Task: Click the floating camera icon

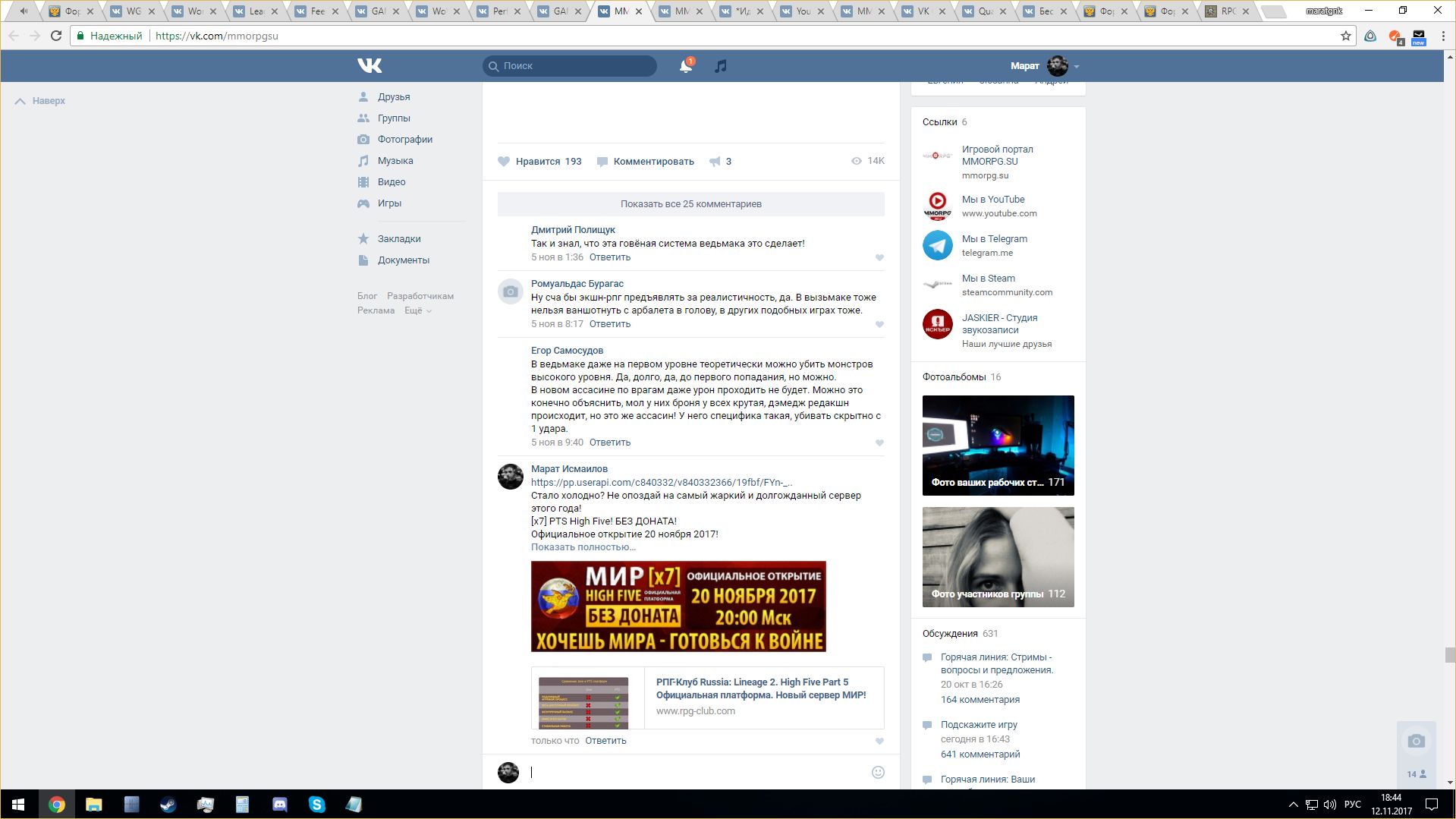Action: (x=1416, y=741)
